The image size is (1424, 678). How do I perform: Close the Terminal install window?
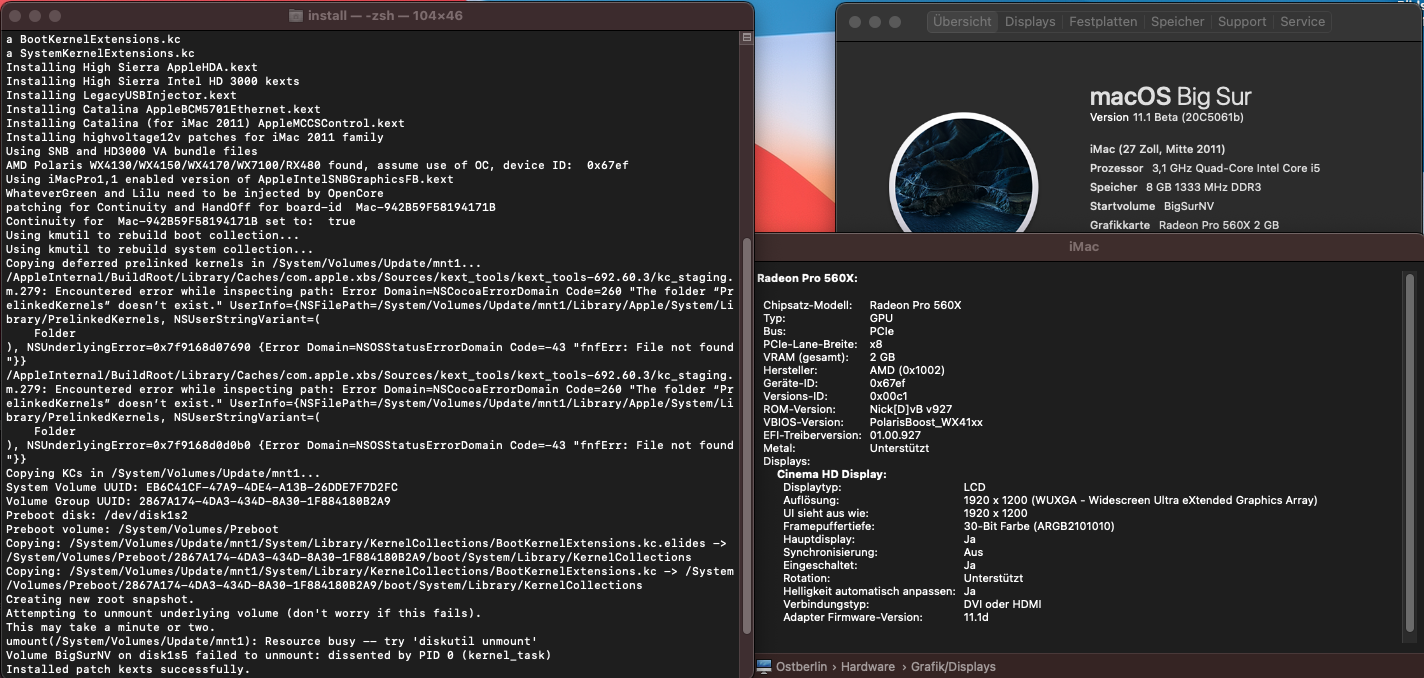14,16
